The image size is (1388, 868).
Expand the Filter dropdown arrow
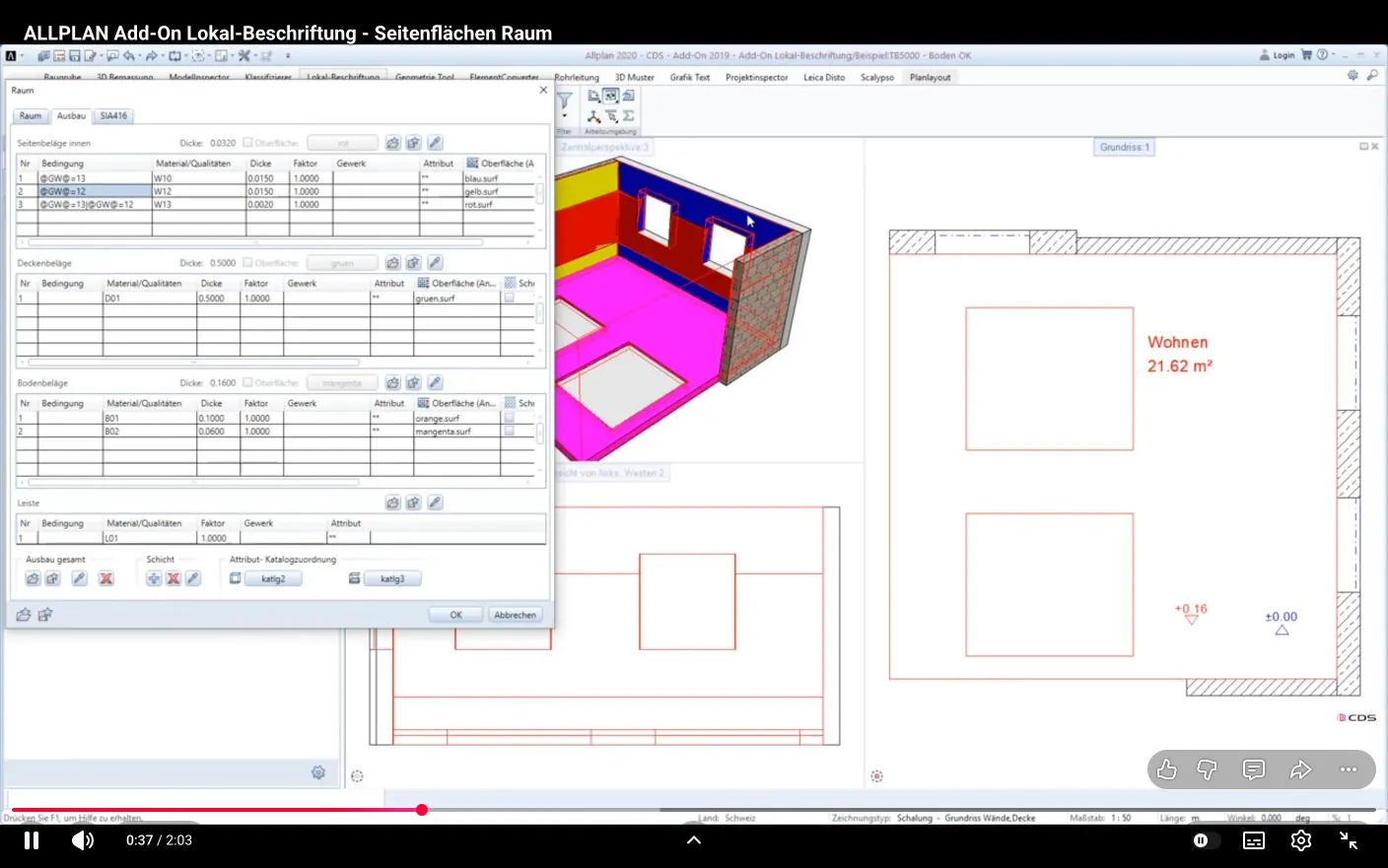(x=565, y=116)
